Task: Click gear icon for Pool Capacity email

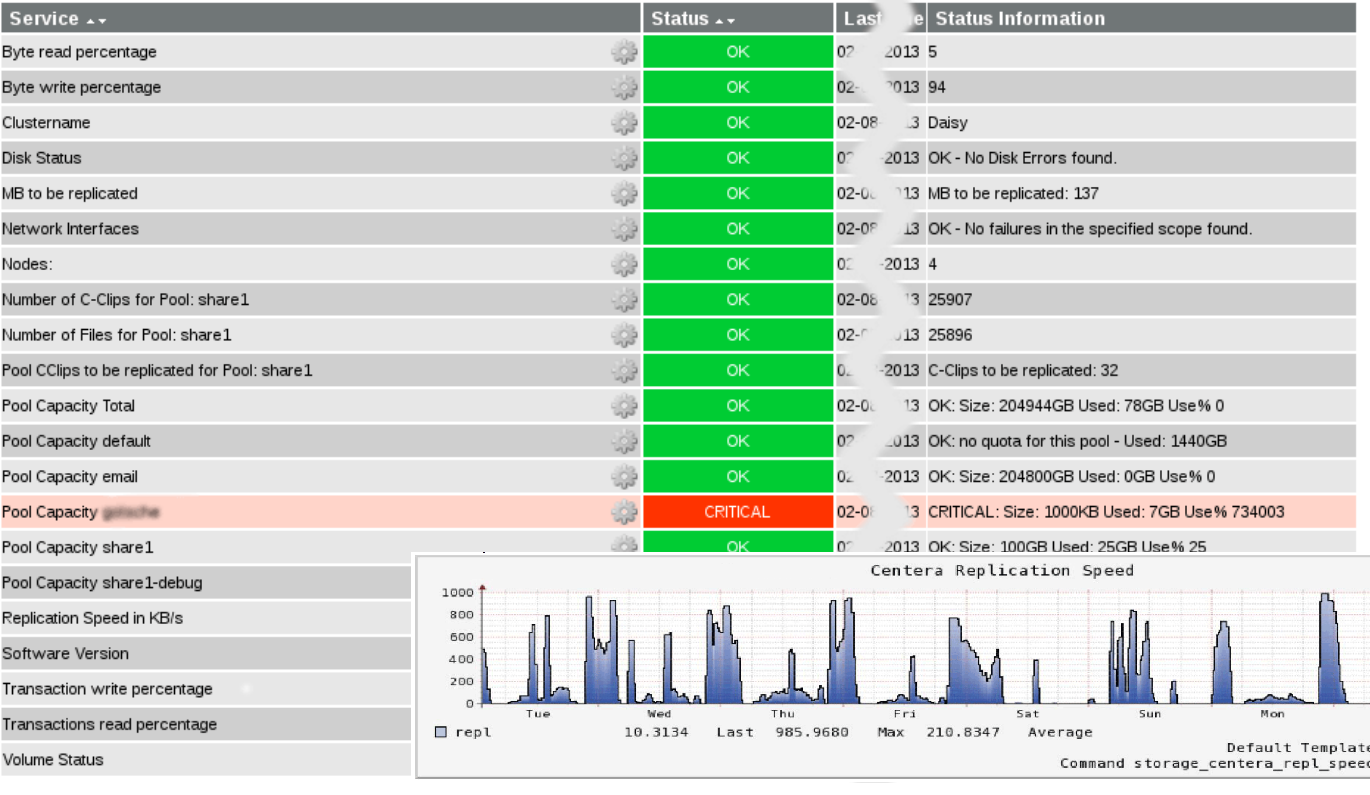Action: (624, 477)
